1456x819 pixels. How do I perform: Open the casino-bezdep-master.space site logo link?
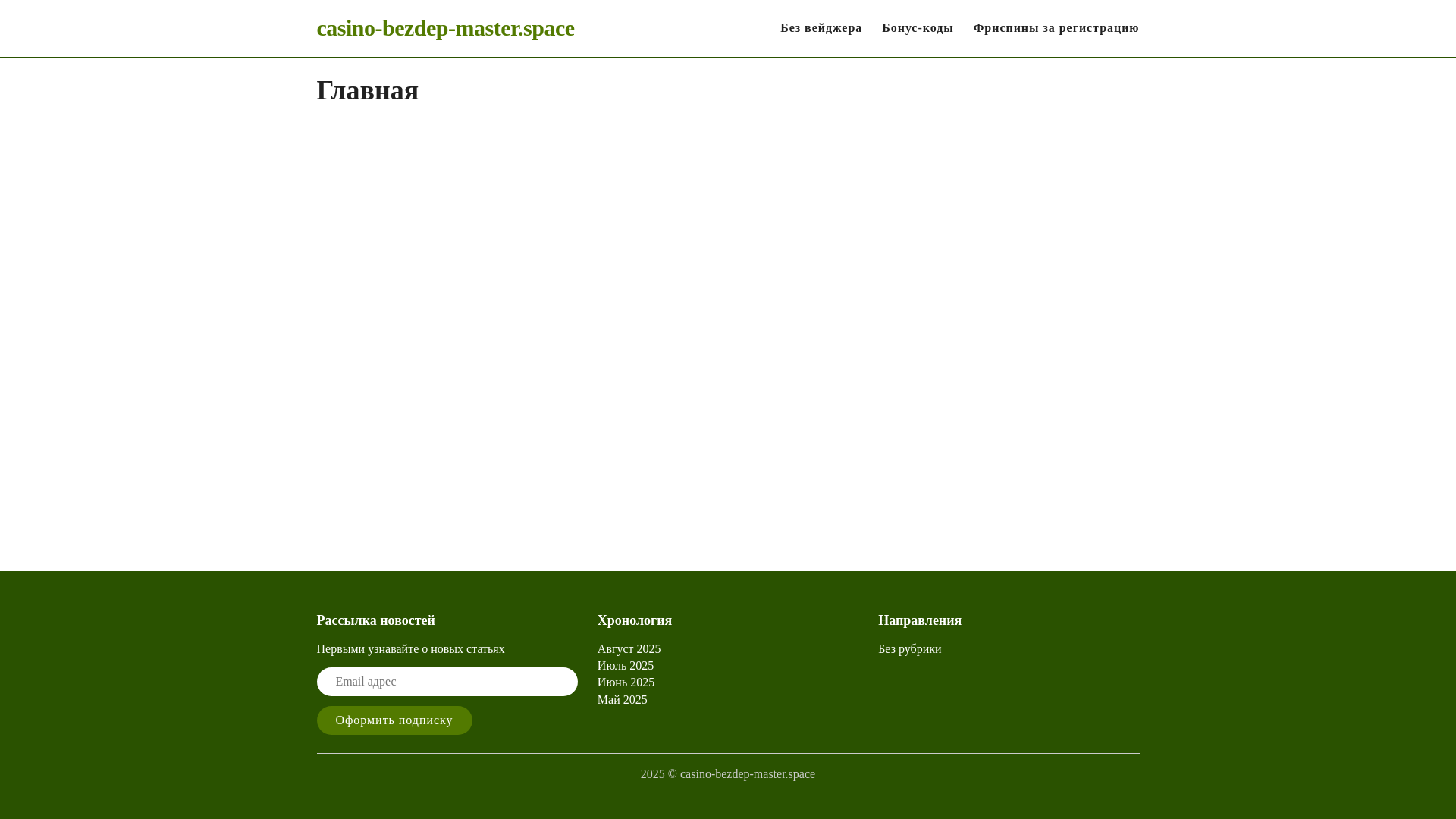tap(445, 28)
